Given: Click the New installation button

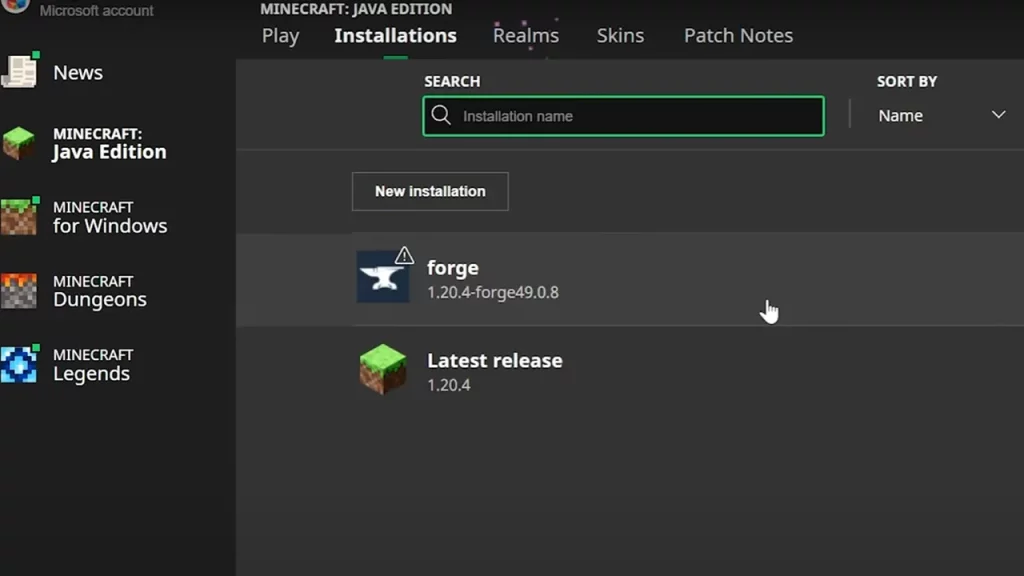Looking at the screenshot, I should 430,191.
